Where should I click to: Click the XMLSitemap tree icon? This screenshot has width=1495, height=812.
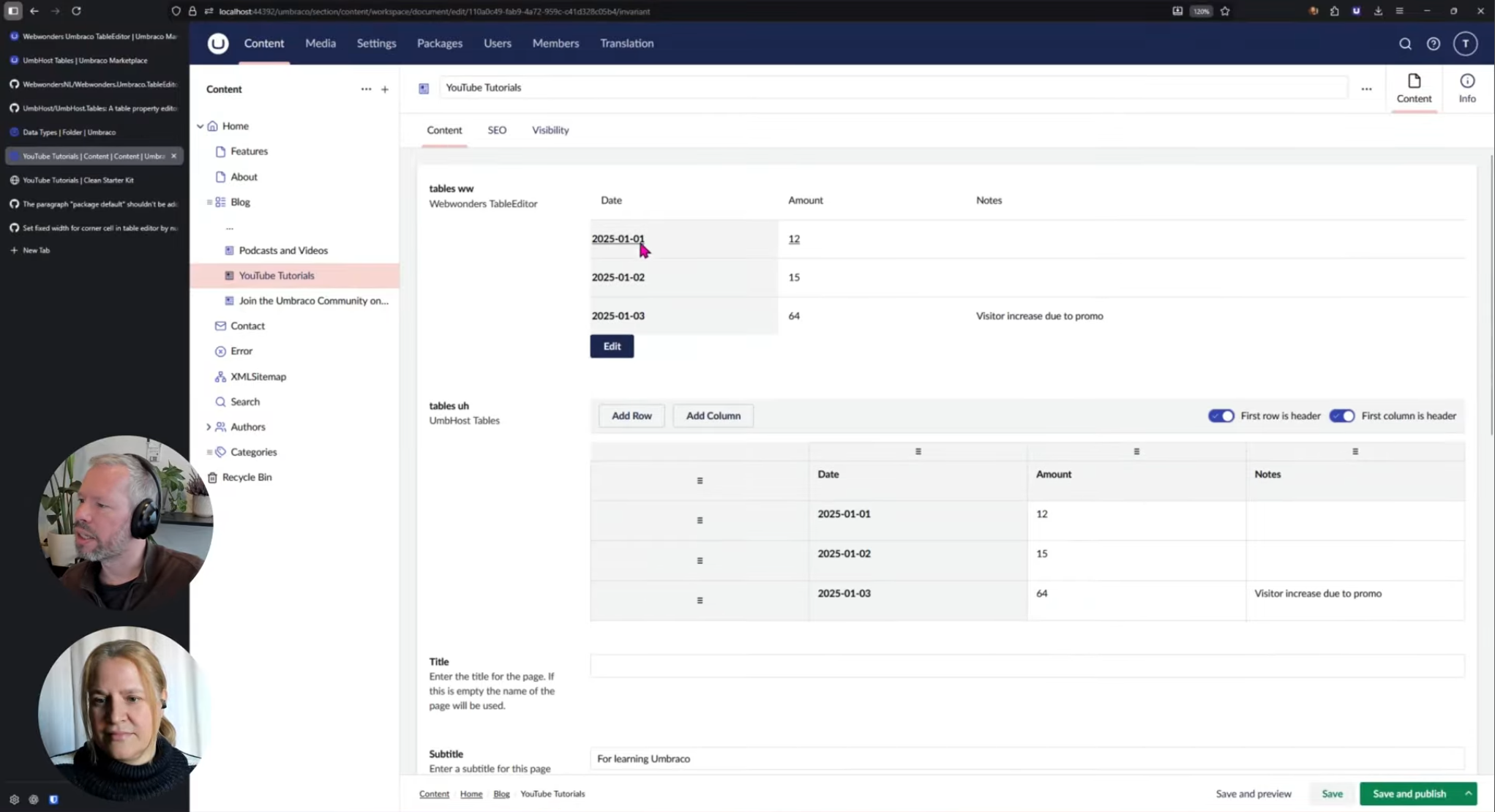[x=220, y=377]
